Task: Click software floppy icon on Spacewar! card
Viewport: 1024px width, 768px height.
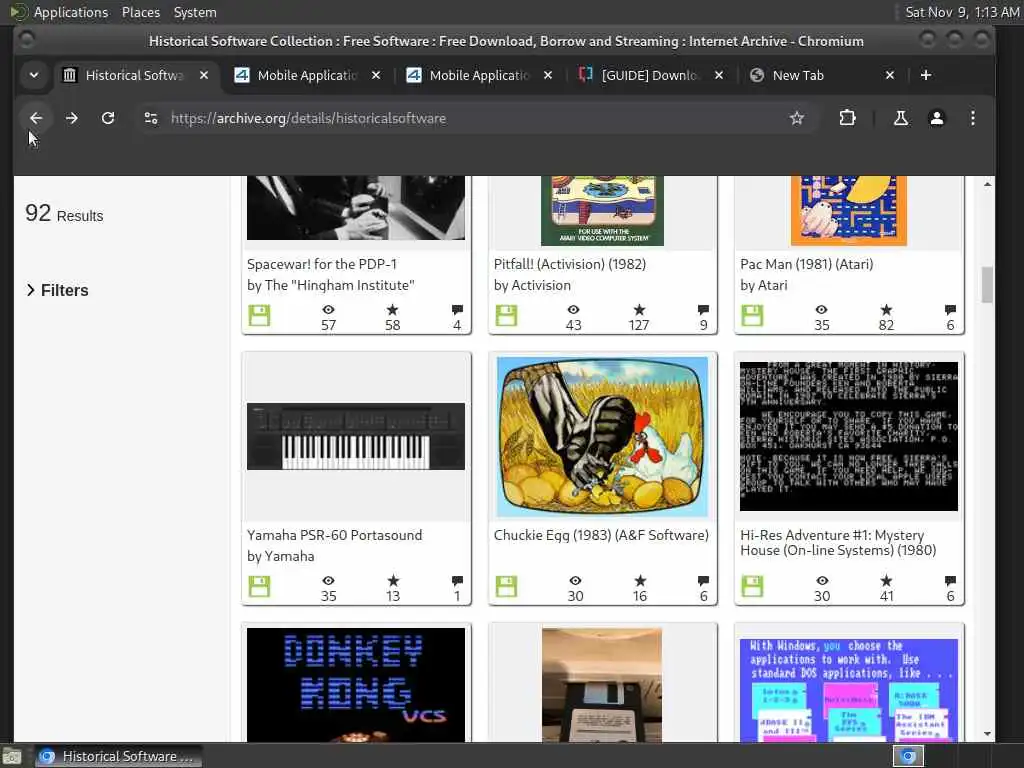Action: [x=259, y=315]
